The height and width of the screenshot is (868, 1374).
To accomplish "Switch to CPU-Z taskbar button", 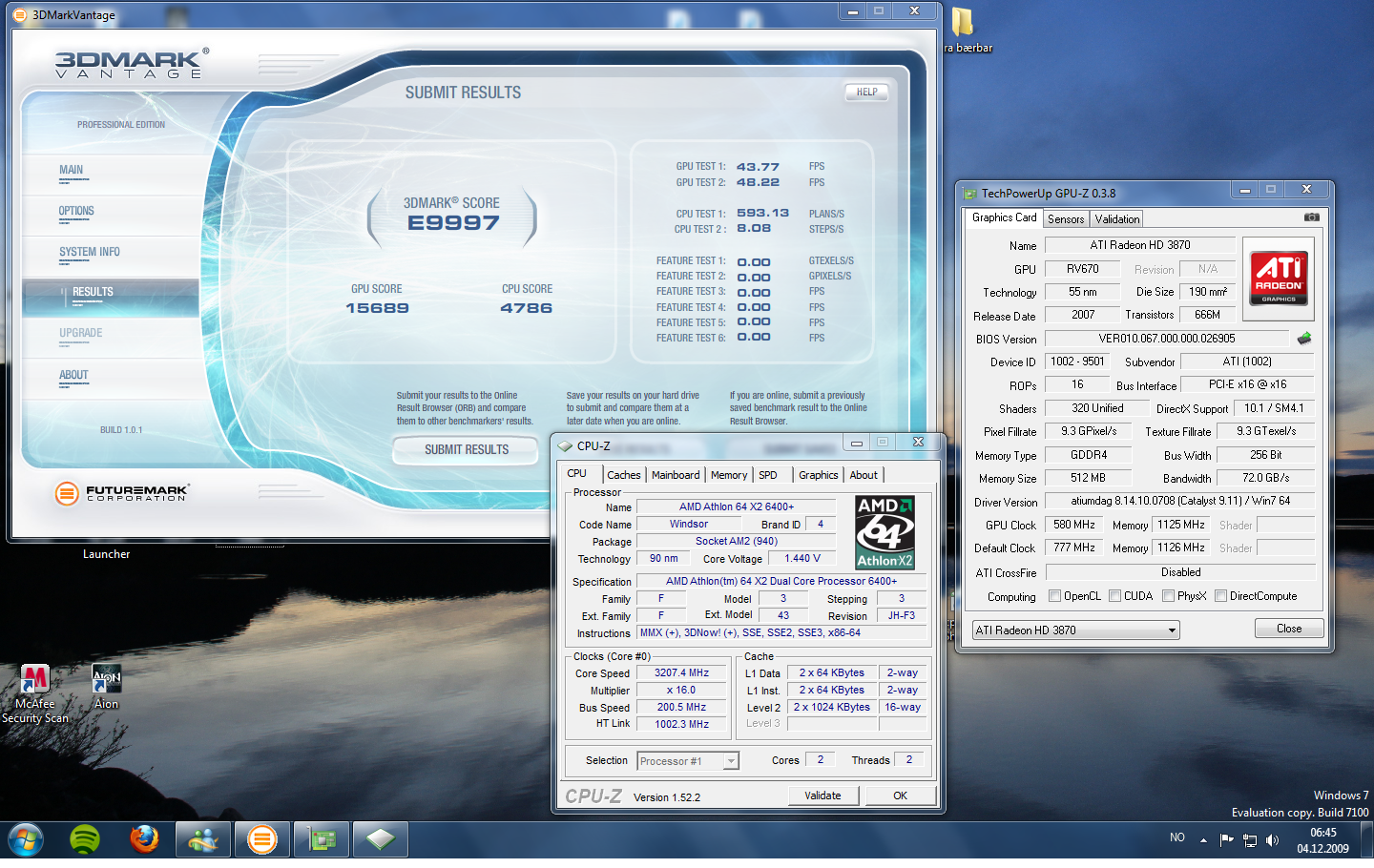I will tap(381, 840).
